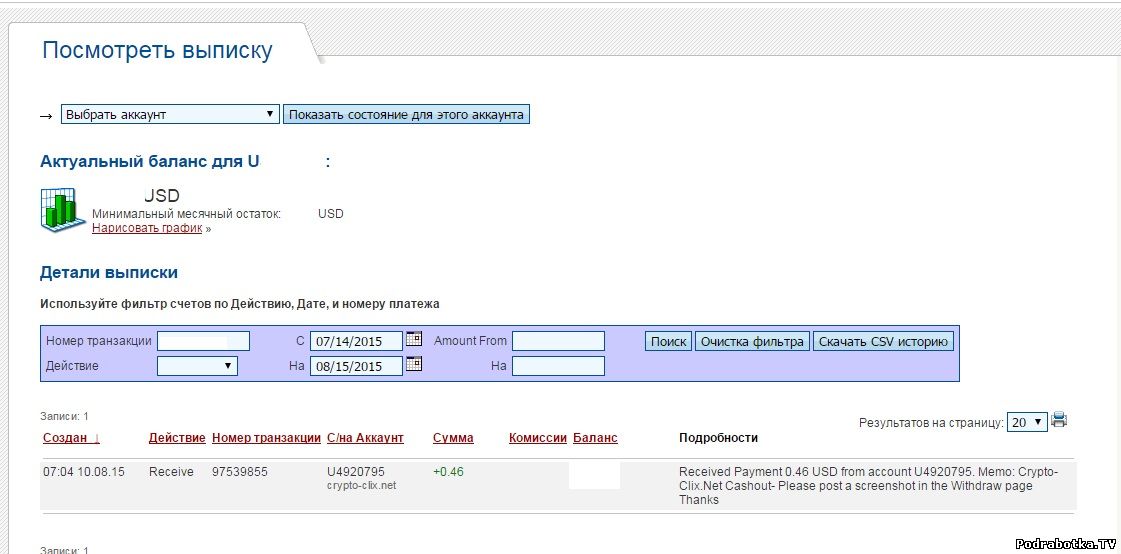Change results per page dropdown
Screen dimensions: 1121x554
(1027, 422)
